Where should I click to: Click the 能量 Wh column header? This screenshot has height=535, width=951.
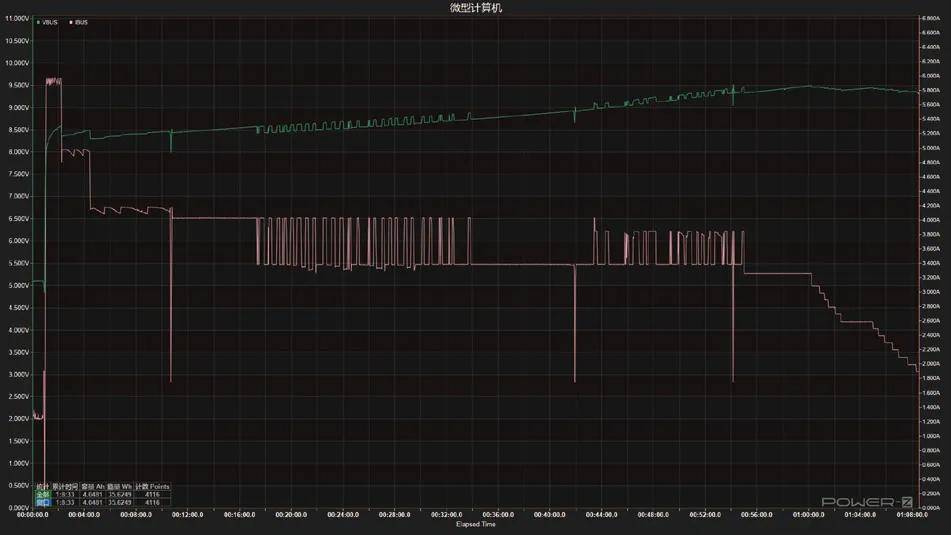[x=119, y=486]
